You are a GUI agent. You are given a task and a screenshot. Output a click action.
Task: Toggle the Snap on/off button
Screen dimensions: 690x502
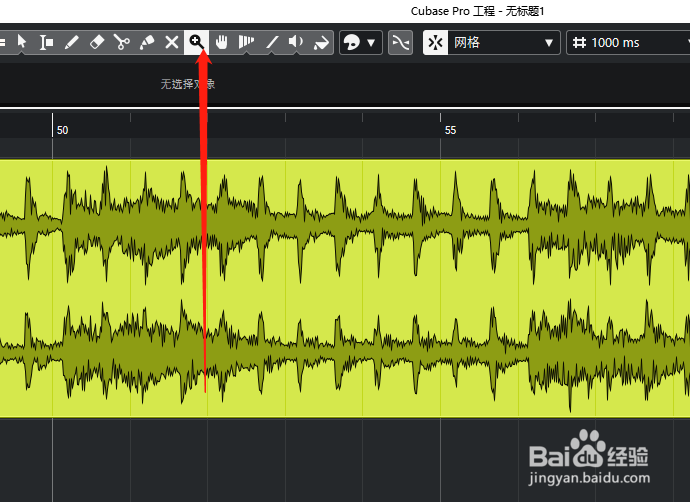tap(435, 42)
